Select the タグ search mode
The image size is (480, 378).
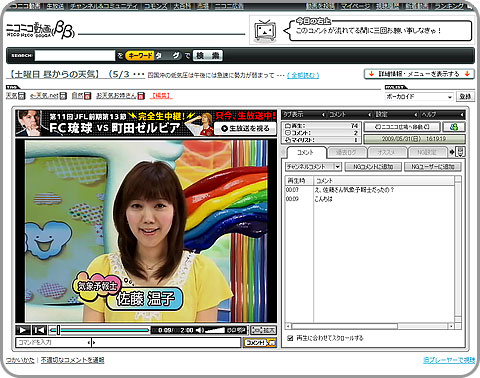[168, 56]
